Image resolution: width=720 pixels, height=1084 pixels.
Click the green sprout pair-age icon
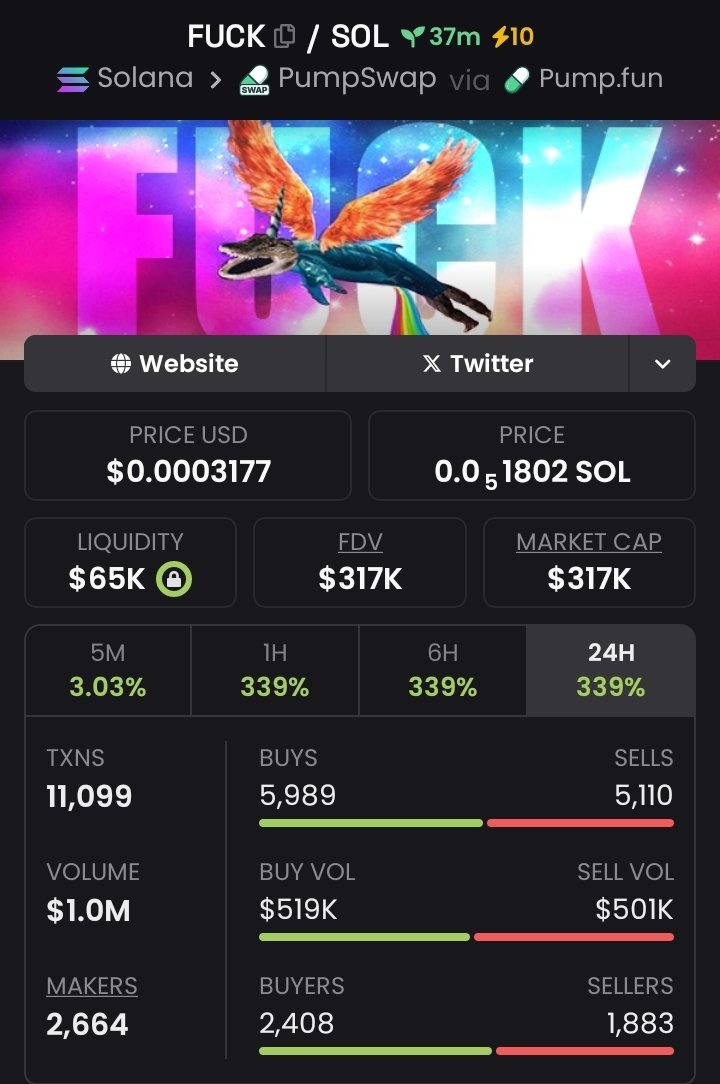click(x=413, y=36)
